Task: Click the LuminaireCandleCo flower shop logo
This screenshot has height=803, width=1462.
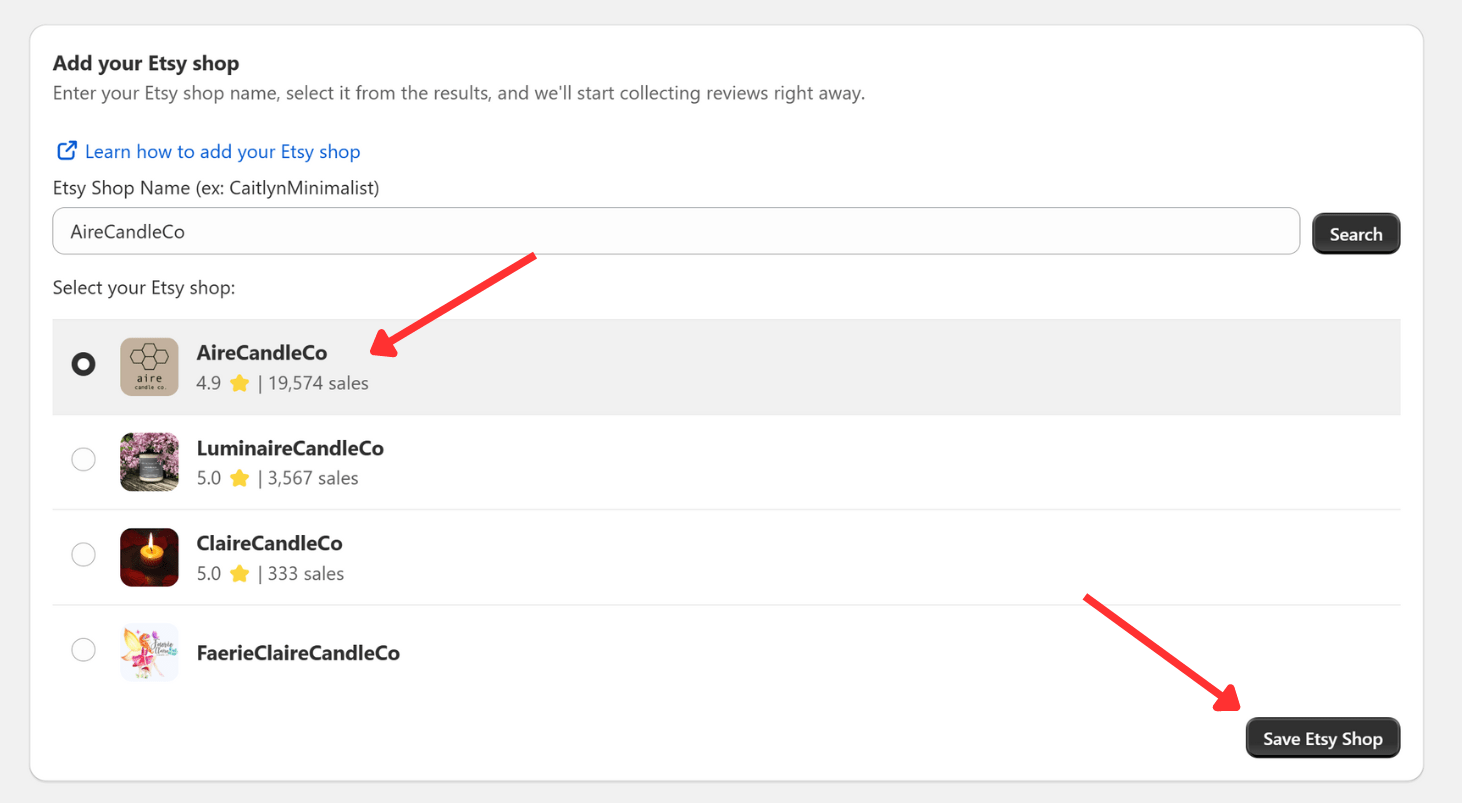Action: (x=149, y=462)
